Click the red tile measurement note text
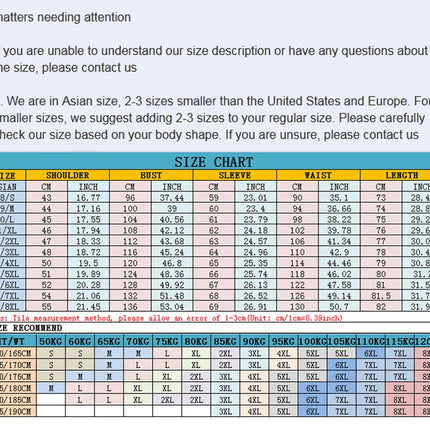This screenshot has height=430, width=430. [x=171, y=318]
